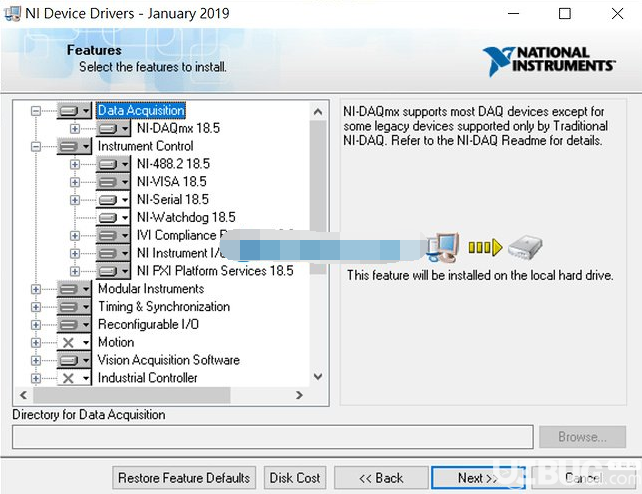Open install-state dropdown for NI-DAQmx 18.5
The height and width of the screenshot is (494, 642).
tap(113, 129)
